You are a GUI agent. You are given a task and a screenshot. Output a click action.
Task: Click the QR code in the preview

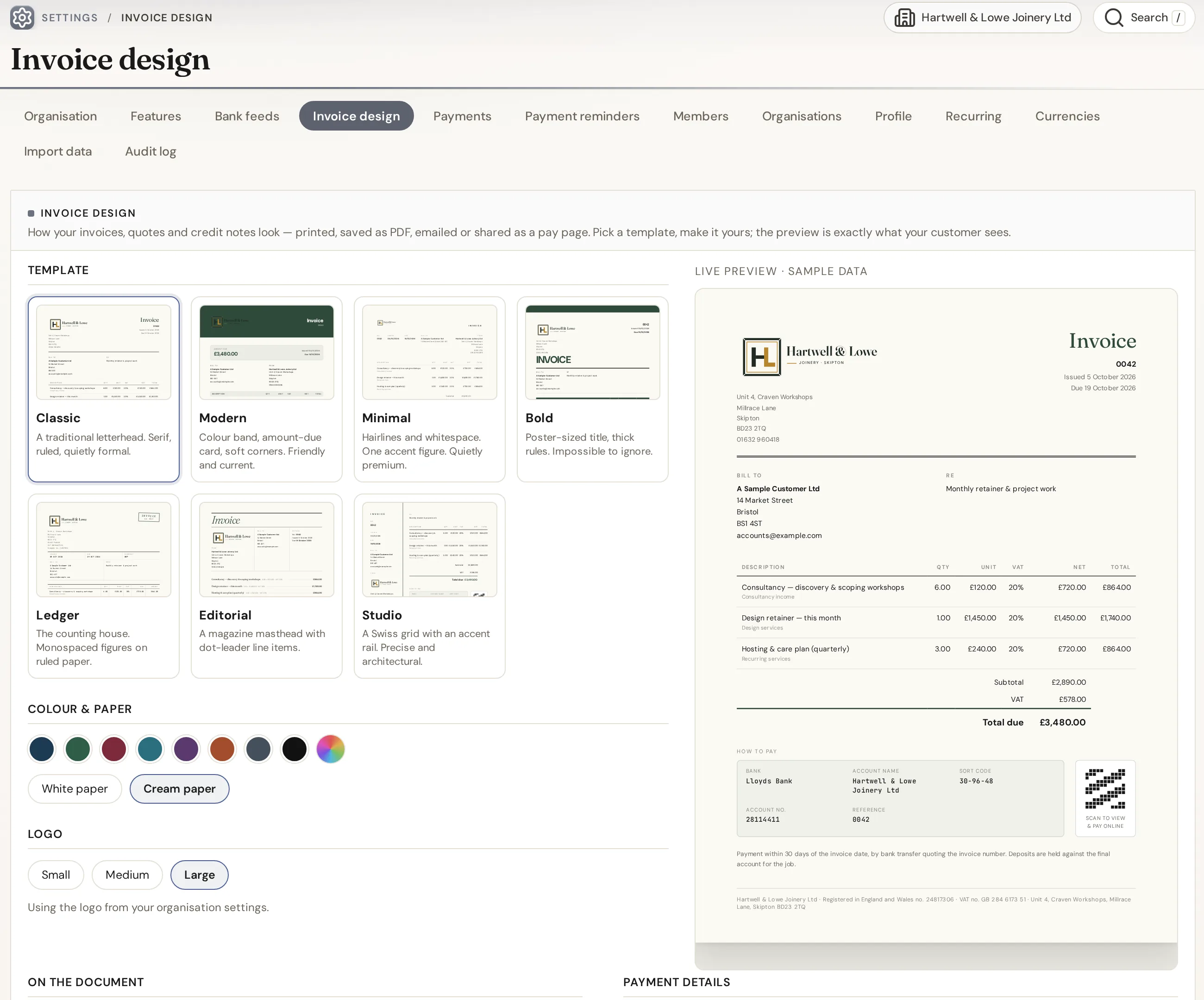1105,789
